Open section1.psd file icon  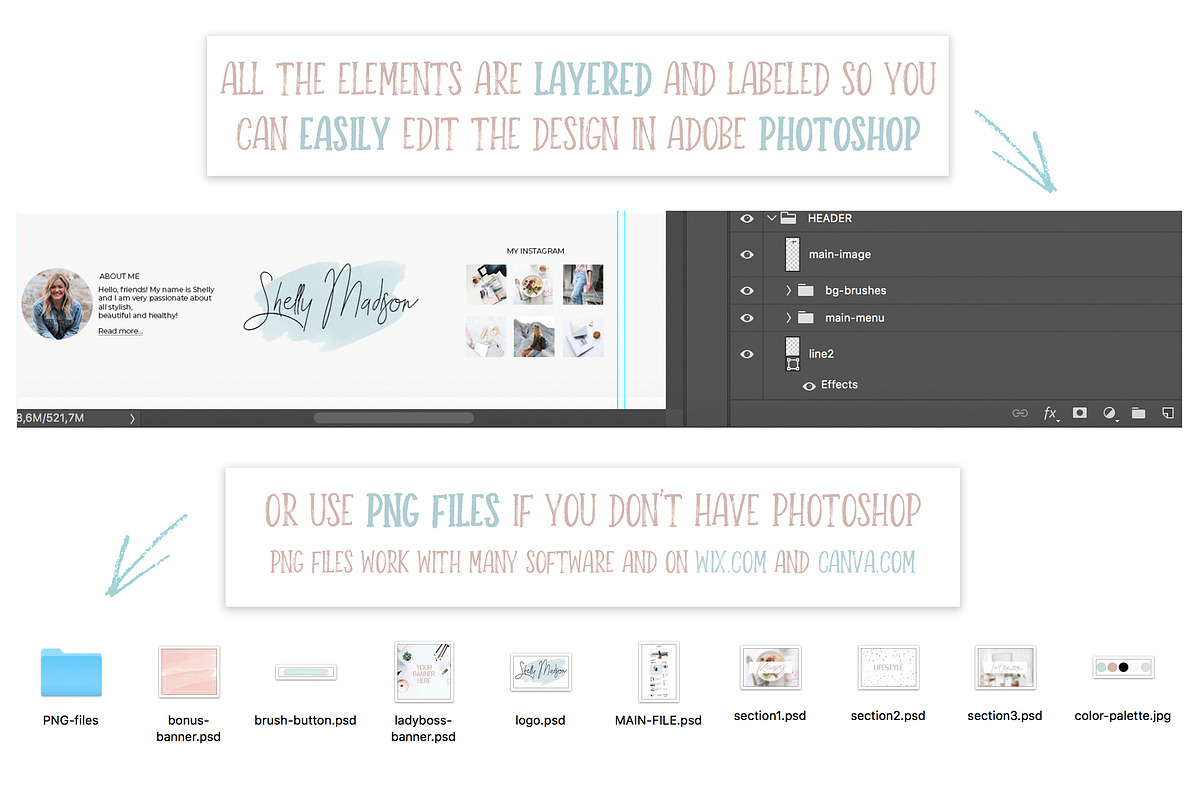click(769, 668)
